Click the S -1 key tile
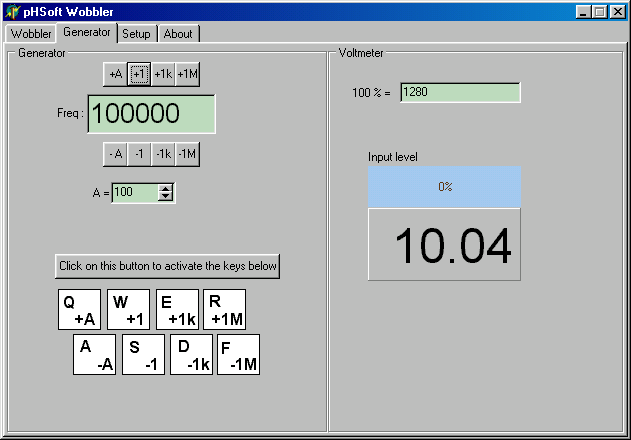This screenshot has height=440, width=631. pos(143,354)
